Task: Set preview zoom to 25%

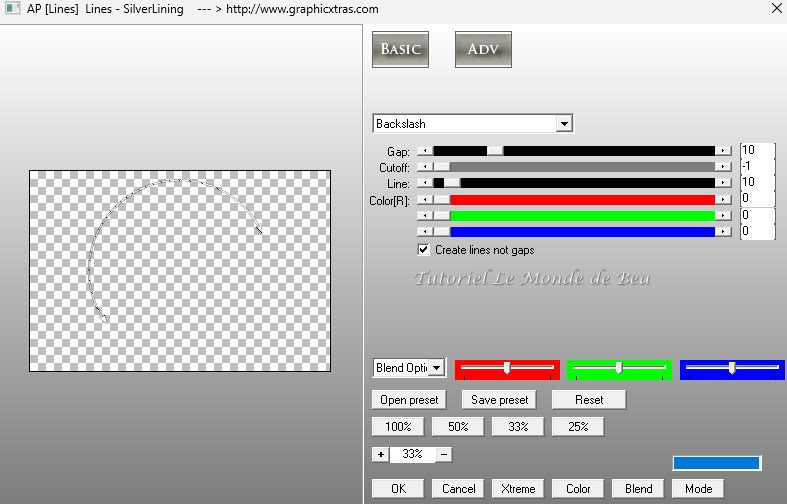Action: tap(578, 427)
